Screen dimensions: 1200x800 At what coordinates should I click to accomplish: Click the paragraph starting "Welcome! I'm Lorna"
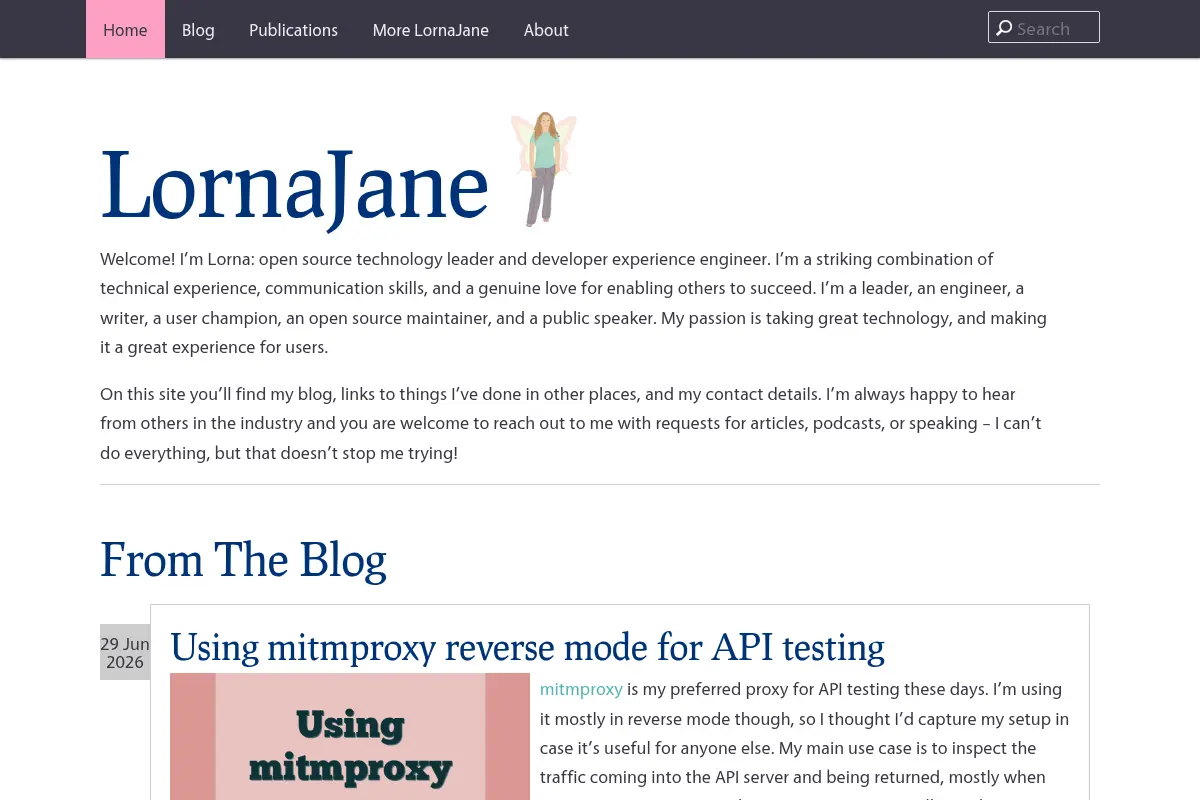coord(575,303)
